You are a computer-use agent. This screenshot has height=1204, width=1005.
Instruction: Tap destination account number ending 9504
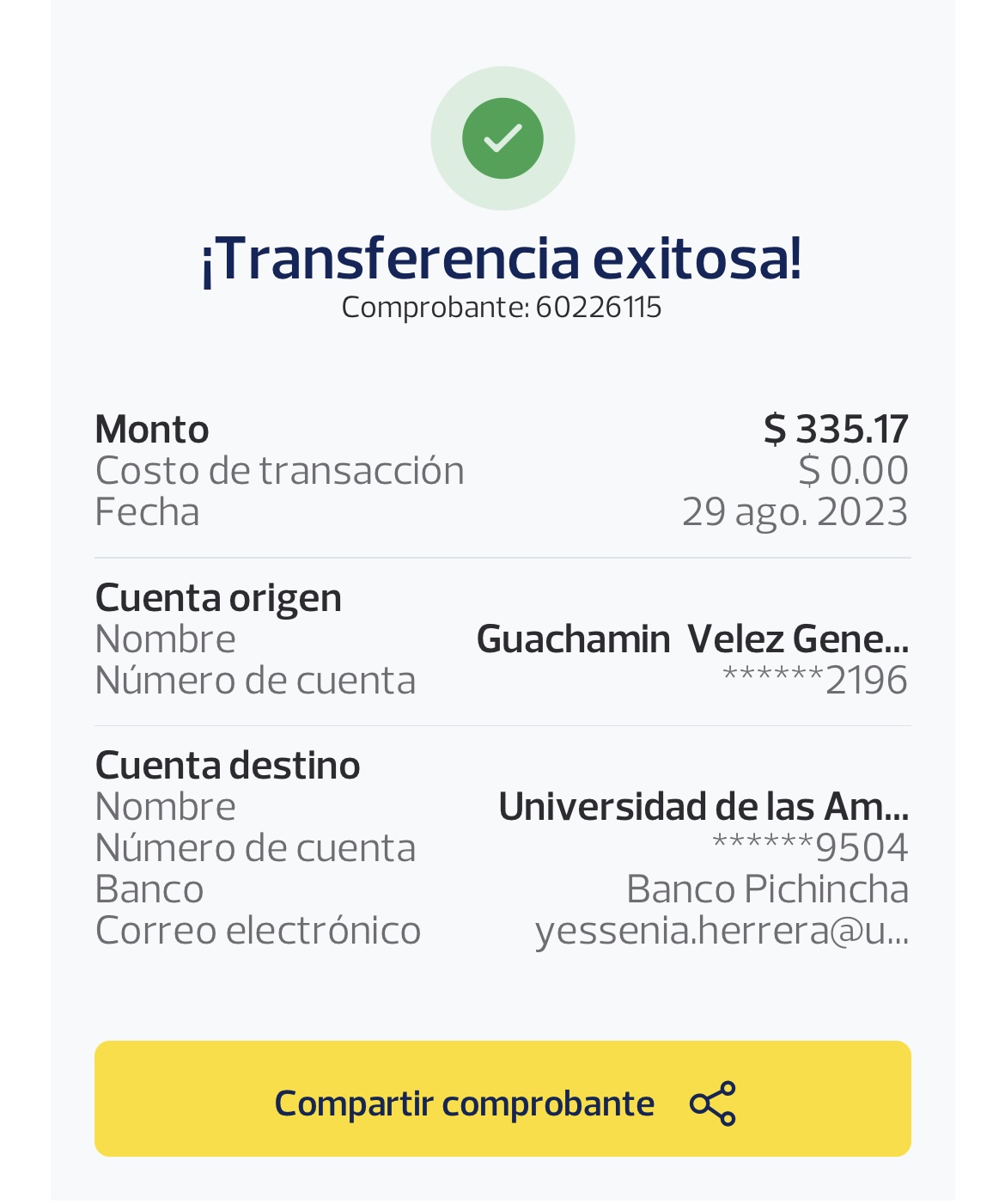tap(810, 848)
